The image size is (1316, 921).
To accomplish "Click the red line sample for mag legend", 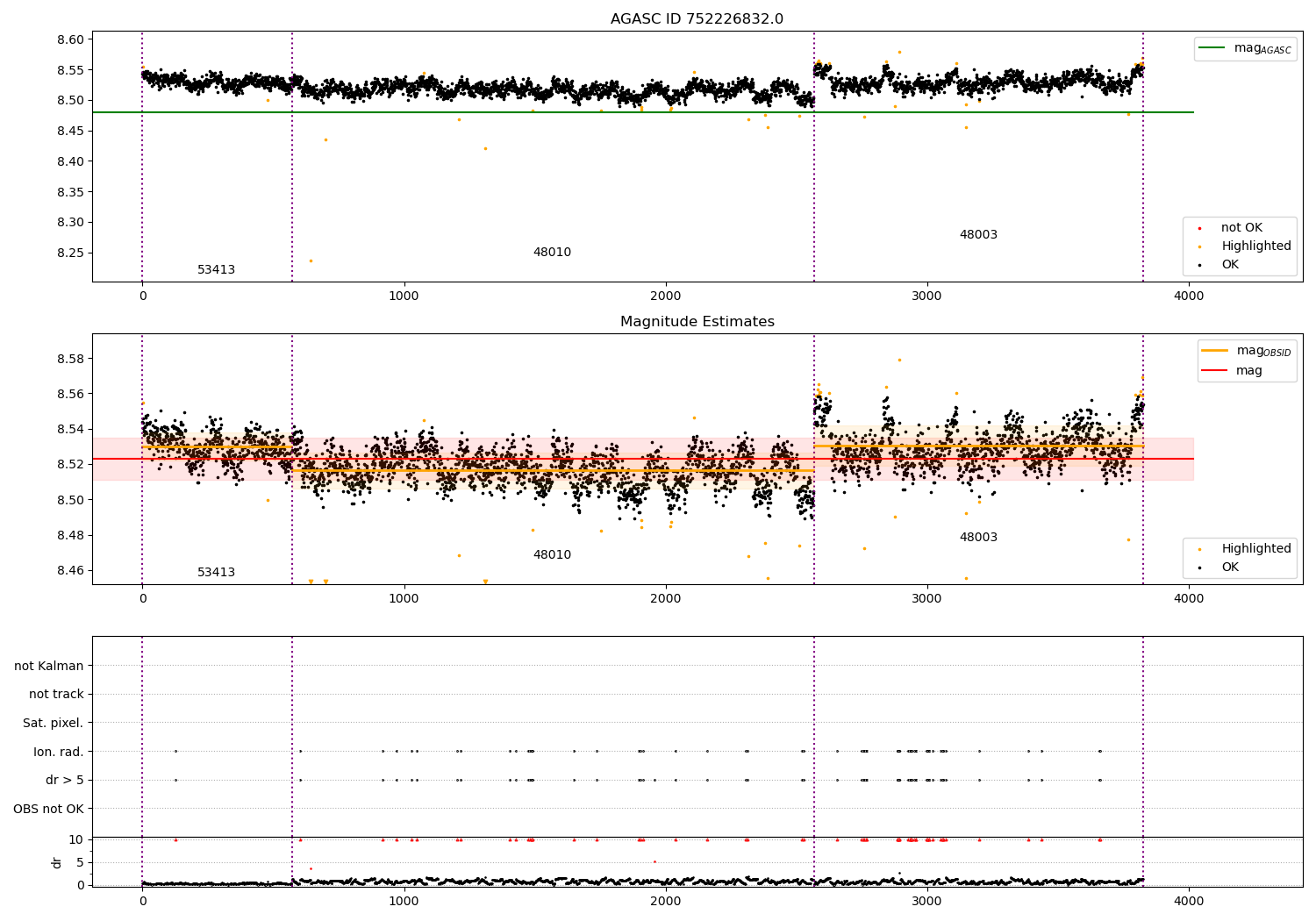I will click(1215, 371).
